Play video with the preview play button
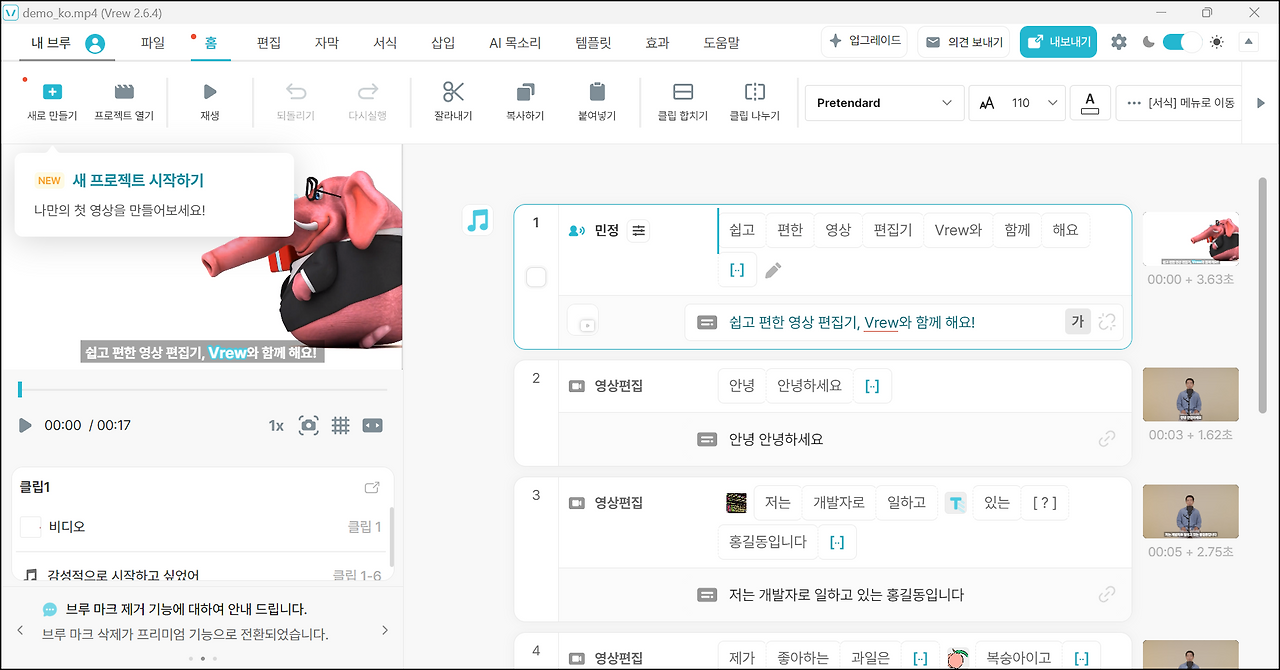This screenshot has width=1280, height=670. click(x=25, y=425)
